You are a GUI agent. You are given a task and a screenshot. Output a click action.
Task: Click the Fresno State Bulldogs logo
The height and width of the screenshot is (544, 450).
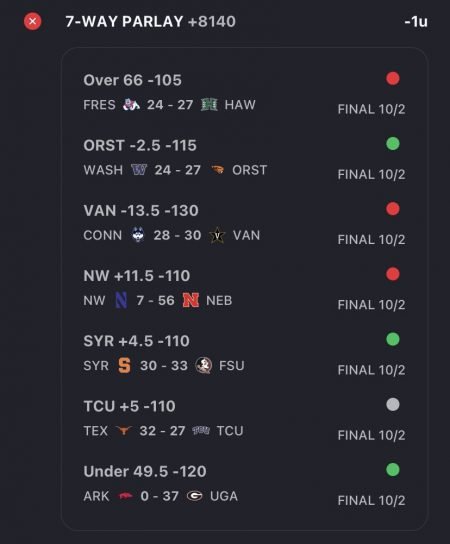point(131,104)
